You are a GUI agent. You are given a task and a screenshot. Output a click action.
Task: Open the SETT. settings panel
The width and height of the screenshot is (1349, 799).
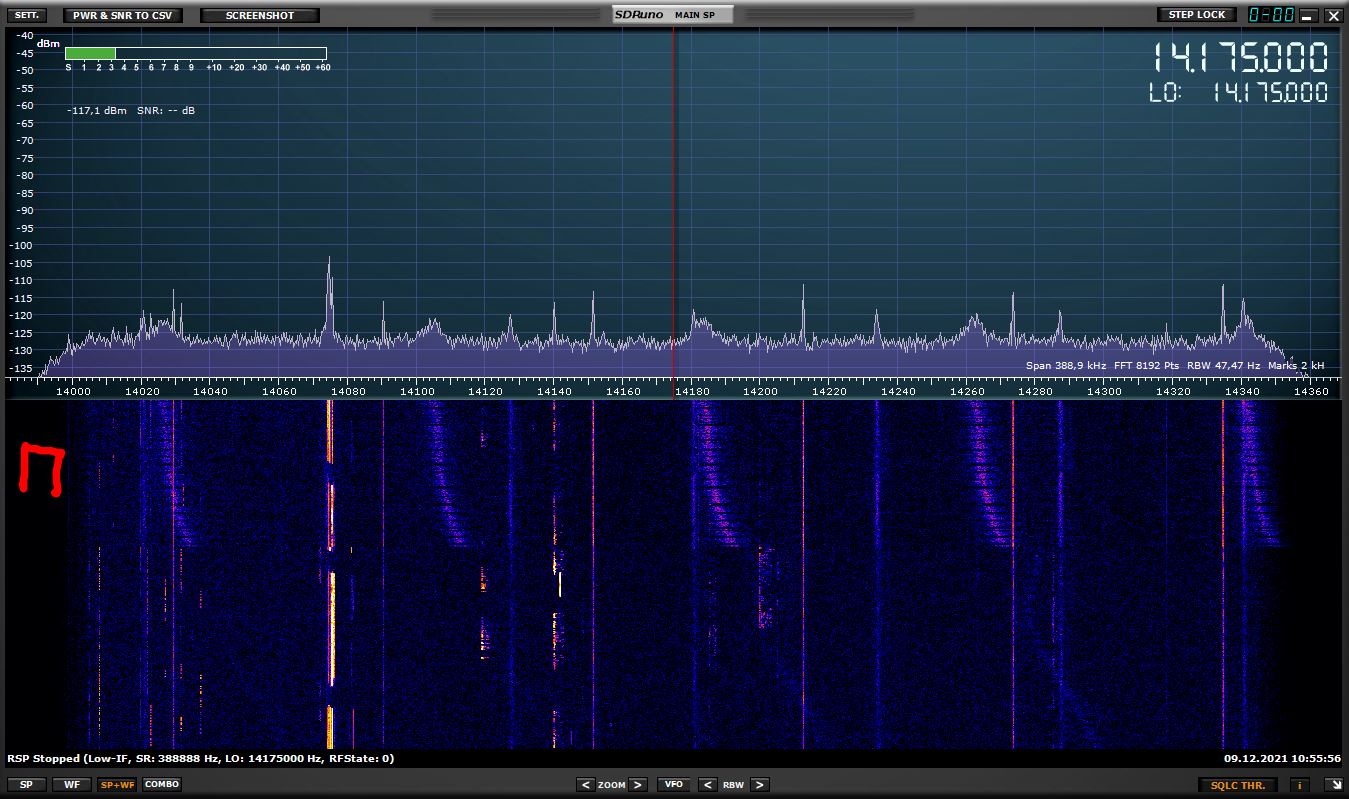(x=27, y=15)
